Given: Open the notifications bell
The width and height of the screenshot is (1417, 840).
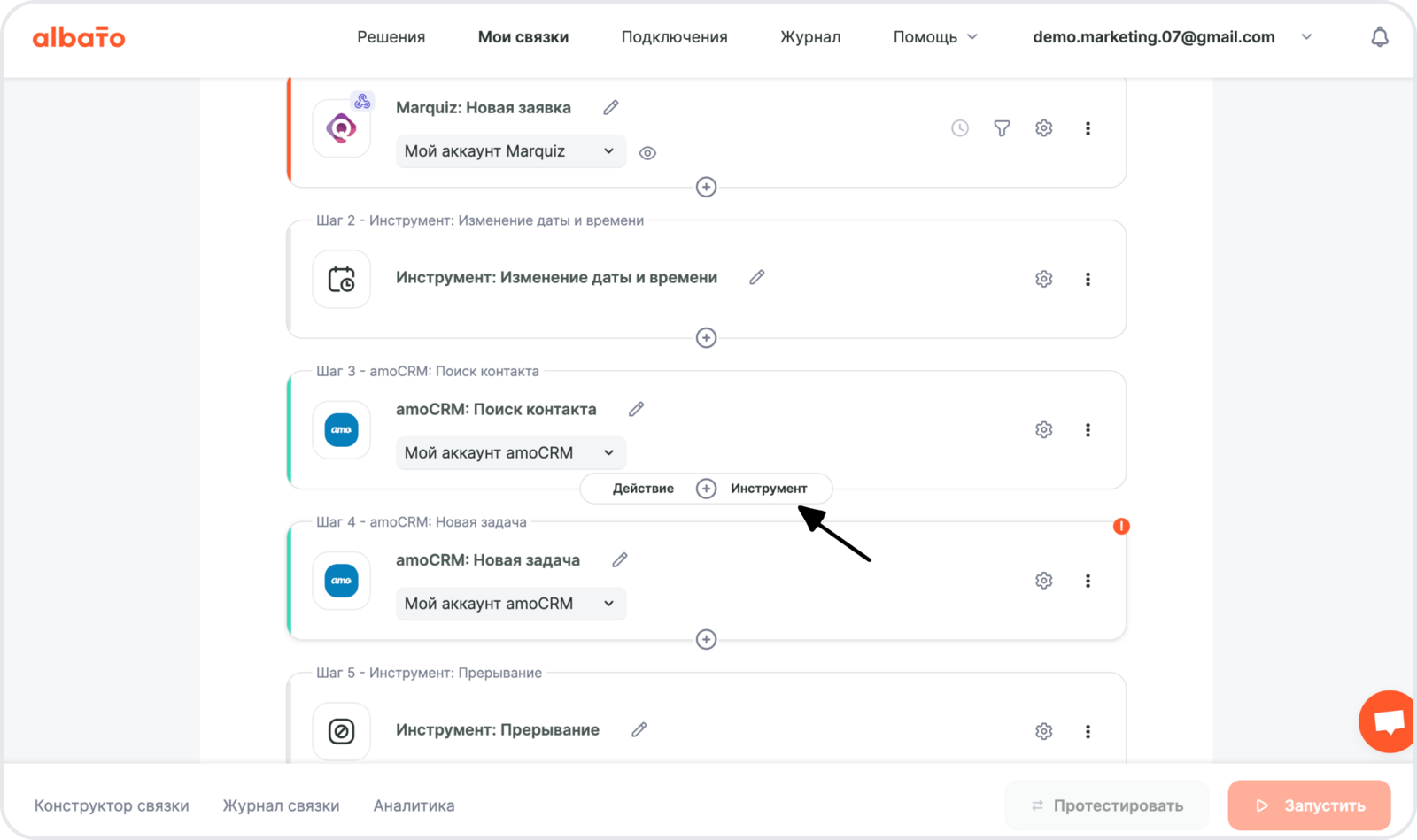Looking at the screenshot, I should [1379, 37].
